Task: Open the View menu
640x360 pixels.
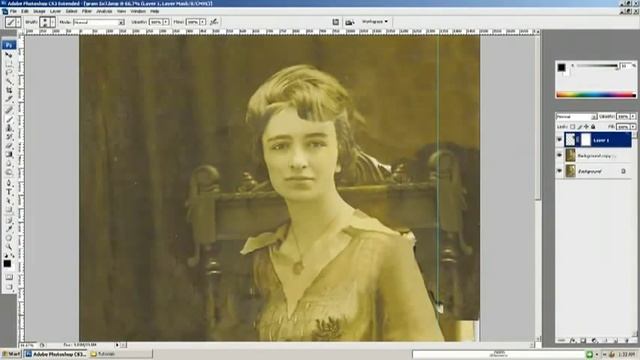Action: click(121, 11)
